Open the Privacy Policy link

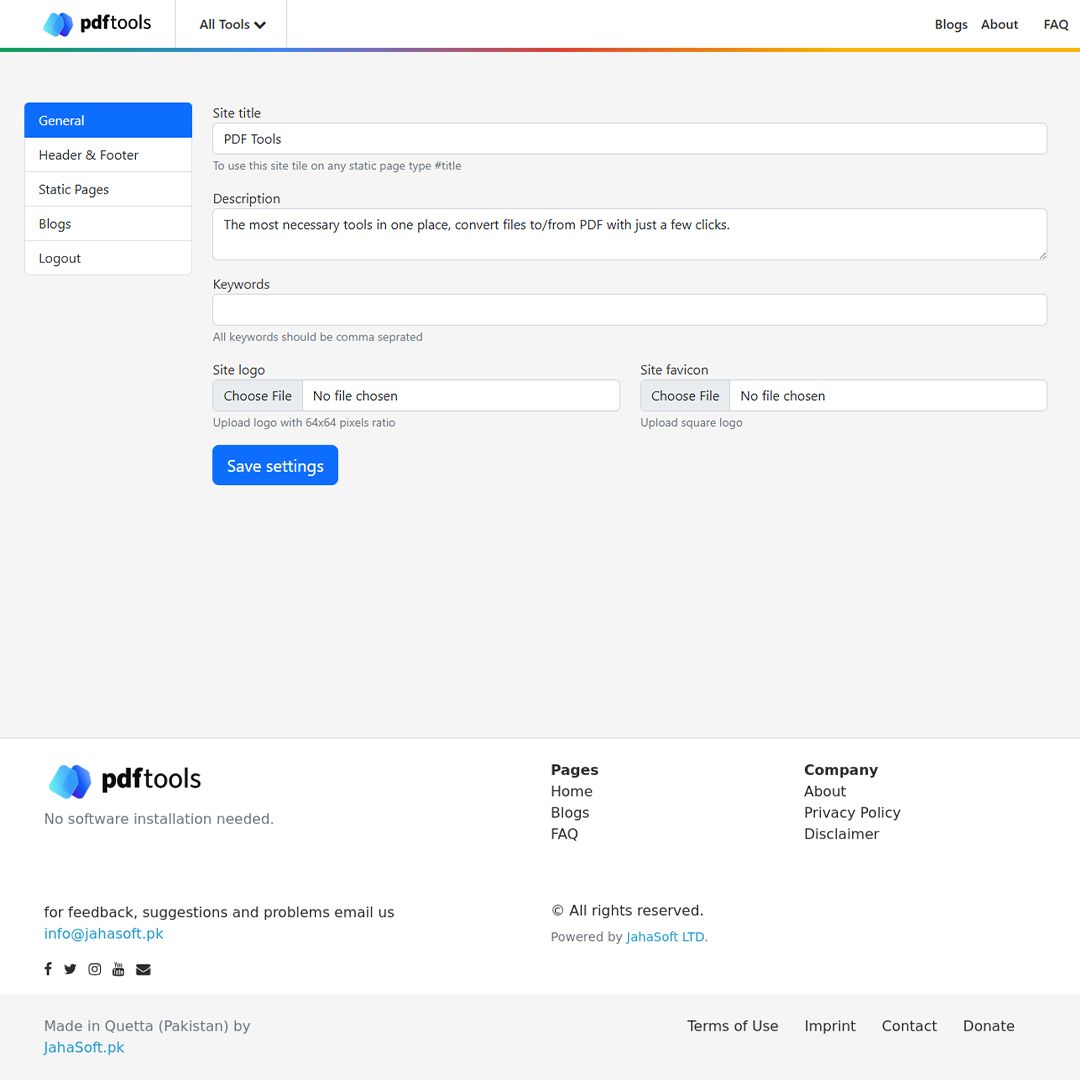852,813
